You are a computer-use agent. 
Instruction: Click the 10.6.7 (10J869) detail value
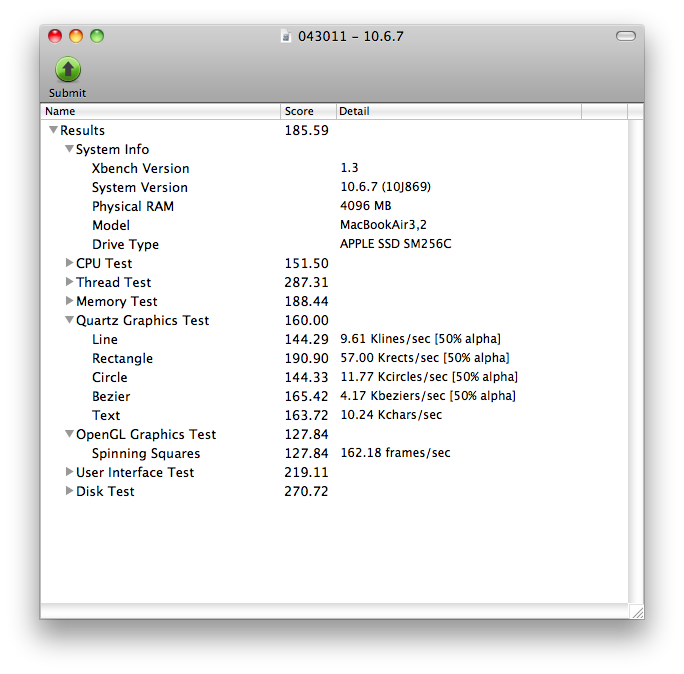[386, 187]
